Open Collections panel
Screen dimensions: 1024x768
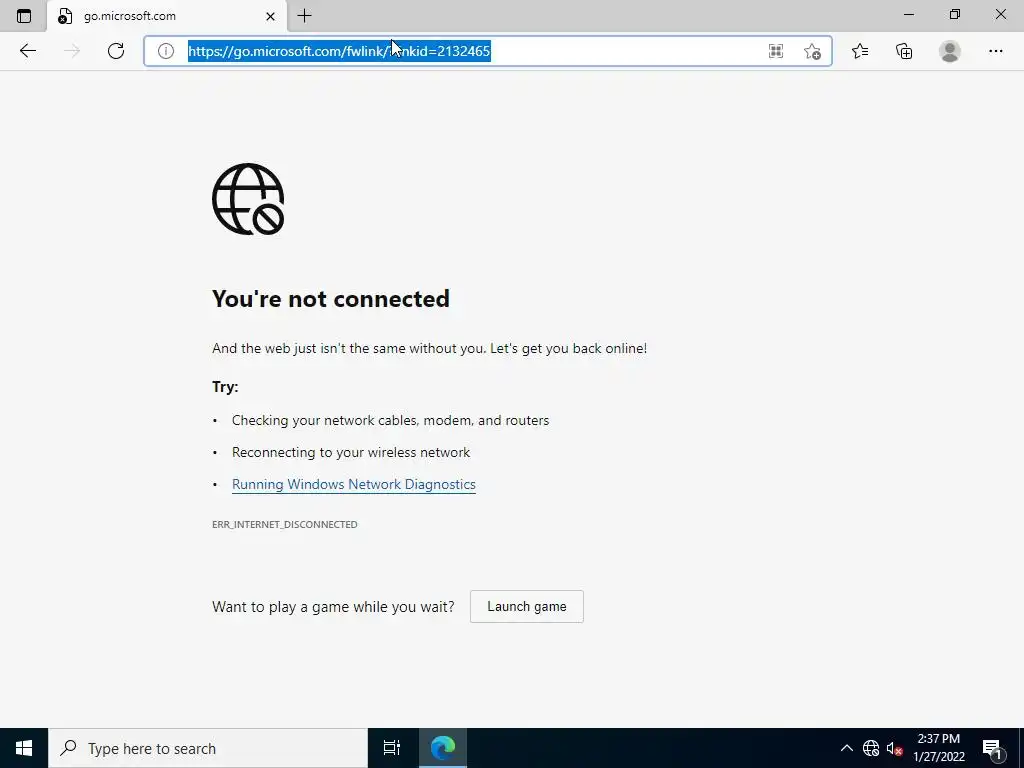[x=904, y=51]
